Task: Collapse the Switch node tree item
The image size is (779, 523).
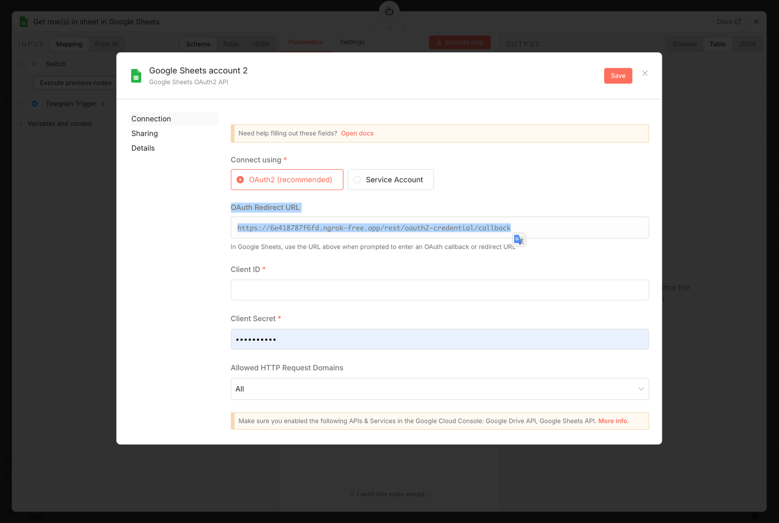Action: [21, 64]
